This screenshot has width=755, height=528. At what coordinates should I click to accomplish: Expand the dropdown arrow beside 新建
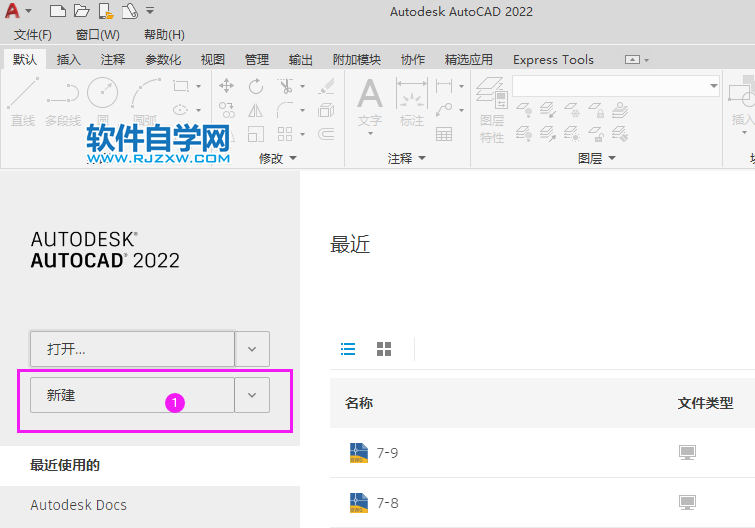coord(252,395)
